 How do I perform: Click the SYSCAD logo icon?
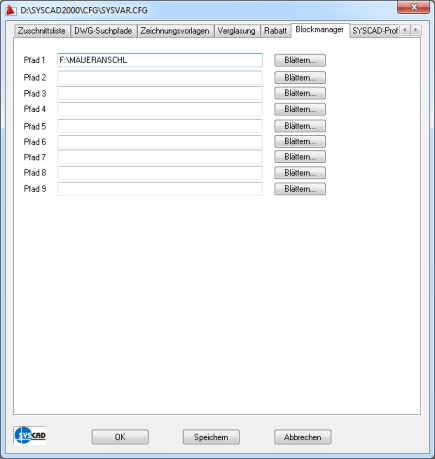(30, 435)
